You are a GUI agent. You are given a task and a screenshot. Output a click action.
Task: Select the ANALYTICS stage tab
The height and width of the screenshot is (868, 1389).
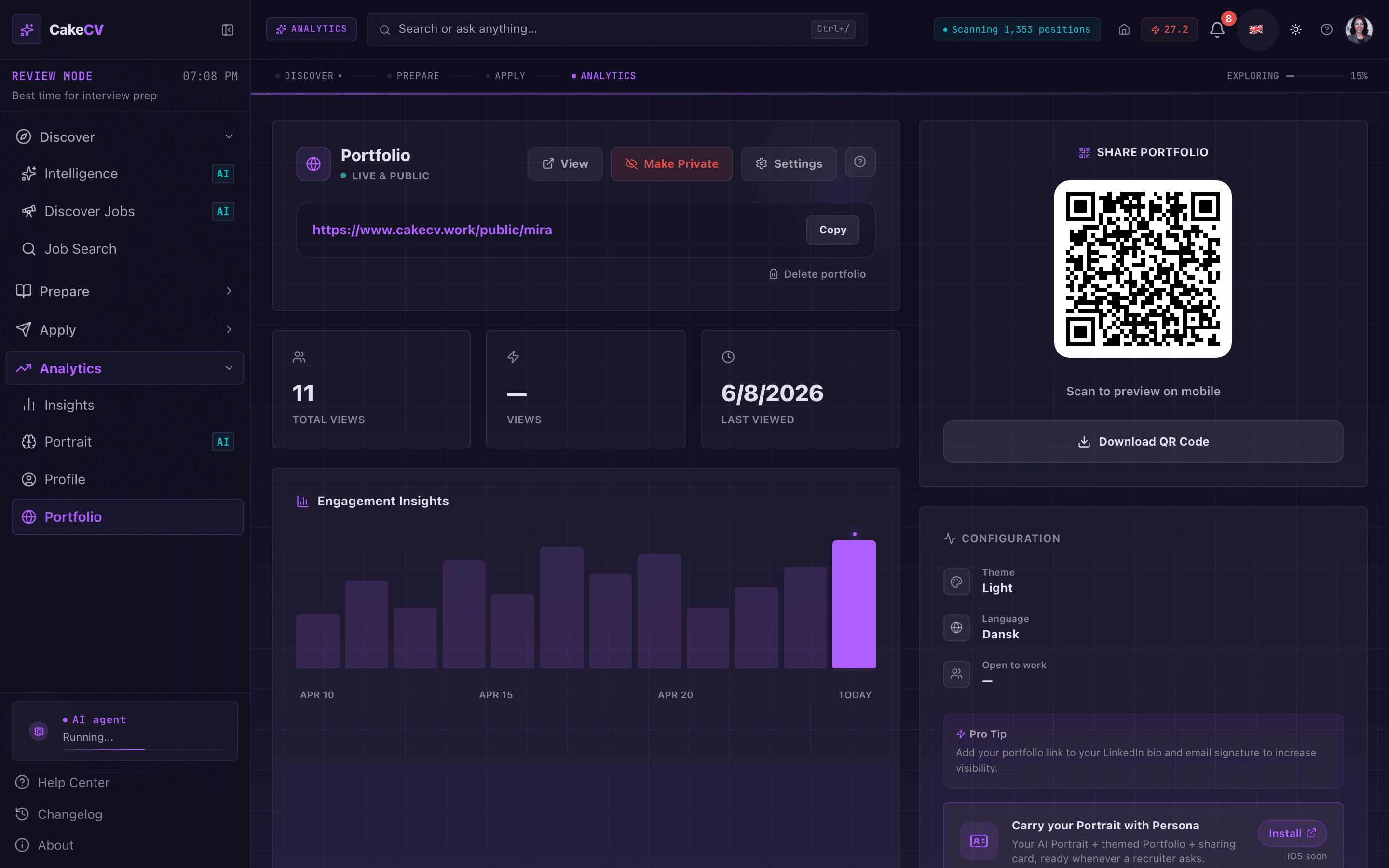tap(604, 76)
